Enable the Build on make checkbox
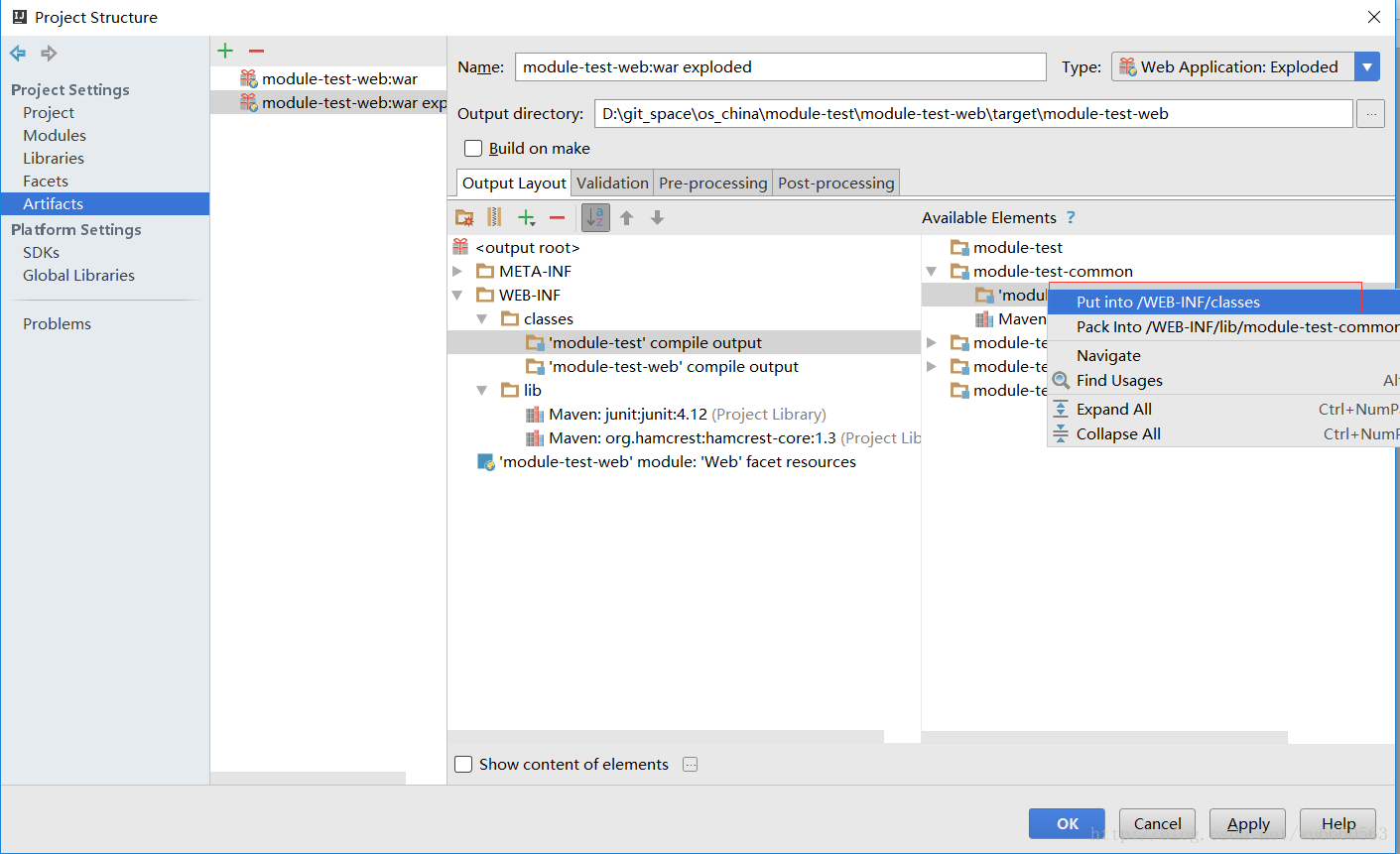The width and height of the screenshot is (1400, 854). 473,149
